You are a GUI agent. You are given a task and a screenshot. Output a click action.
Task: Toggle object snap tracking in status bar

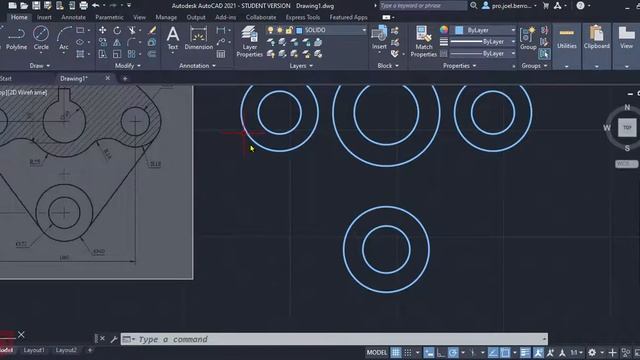tap(493, 352)
